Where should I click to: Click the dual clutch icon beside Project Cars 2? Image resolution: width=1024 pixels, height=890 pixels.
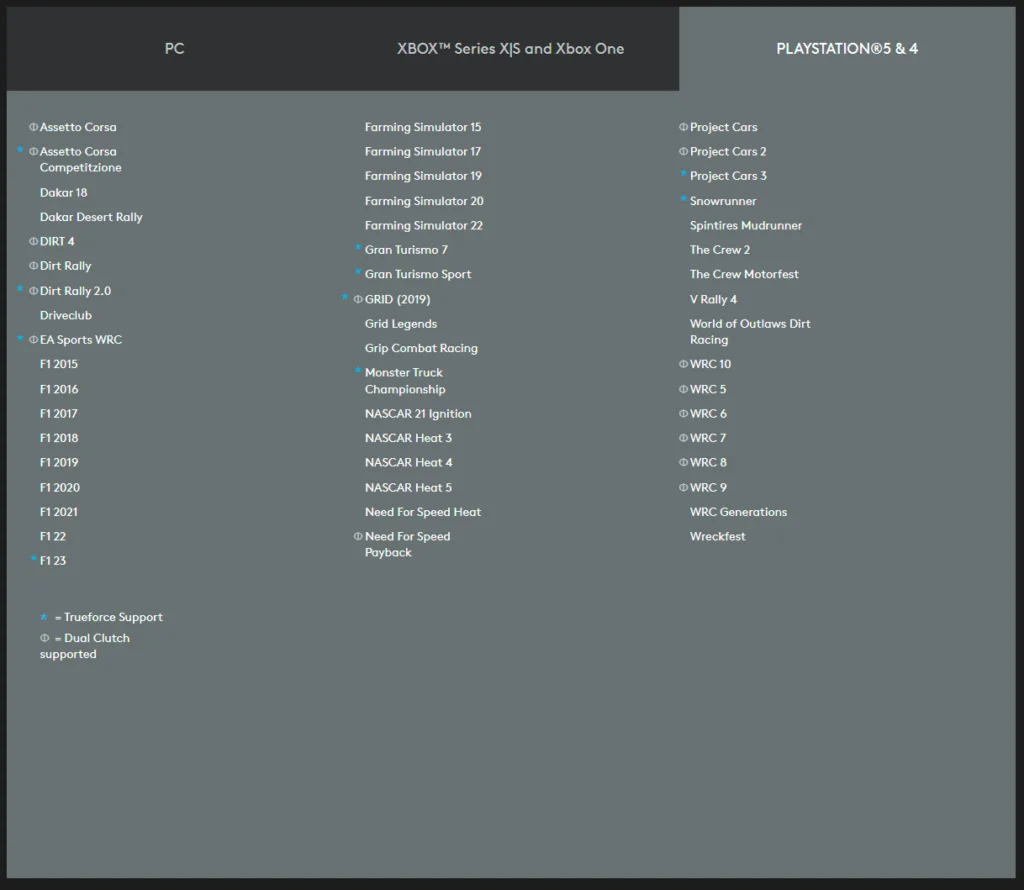683,151
